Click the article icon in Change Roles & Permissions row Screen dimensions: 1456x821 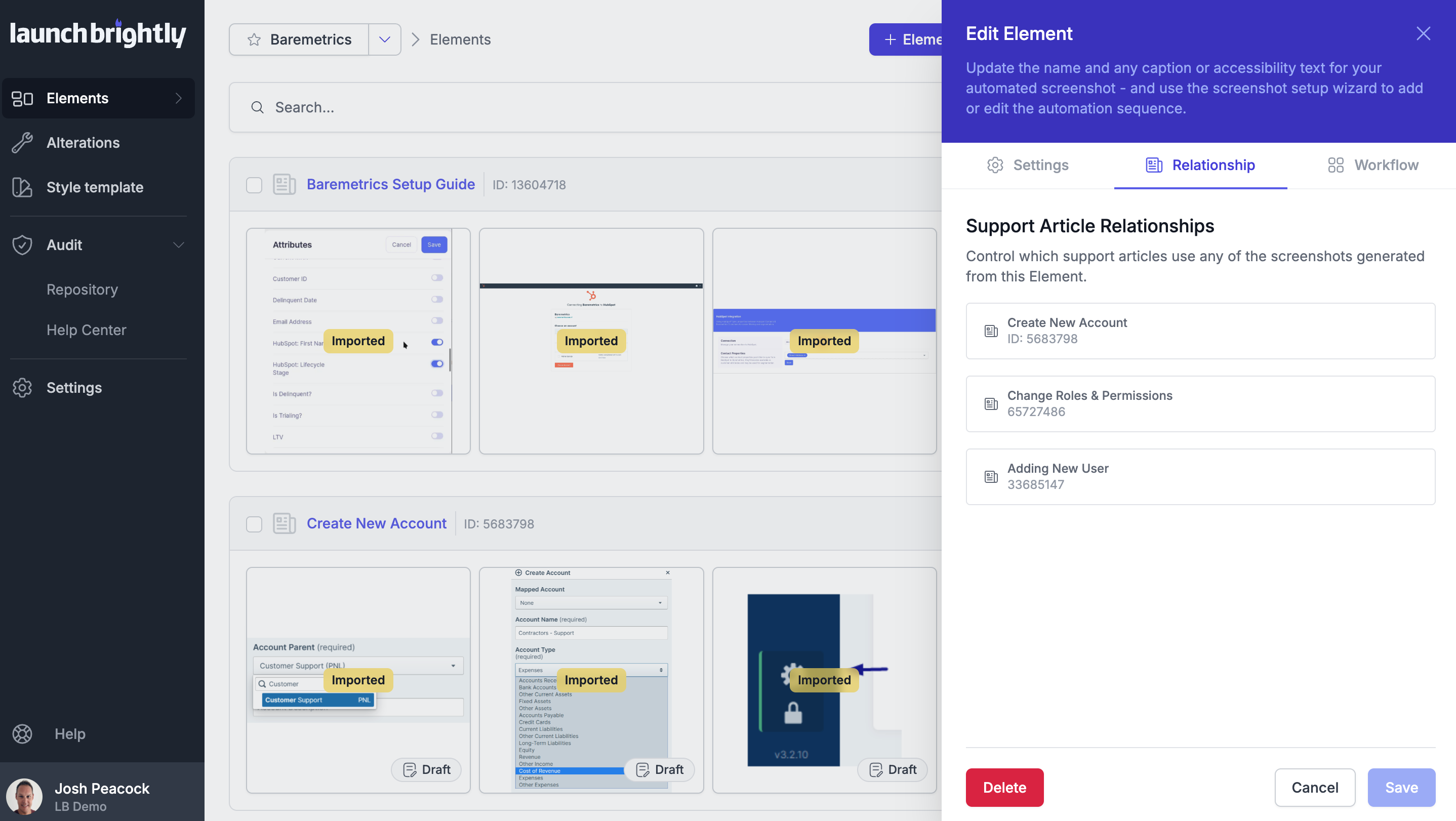coord(991,404)
